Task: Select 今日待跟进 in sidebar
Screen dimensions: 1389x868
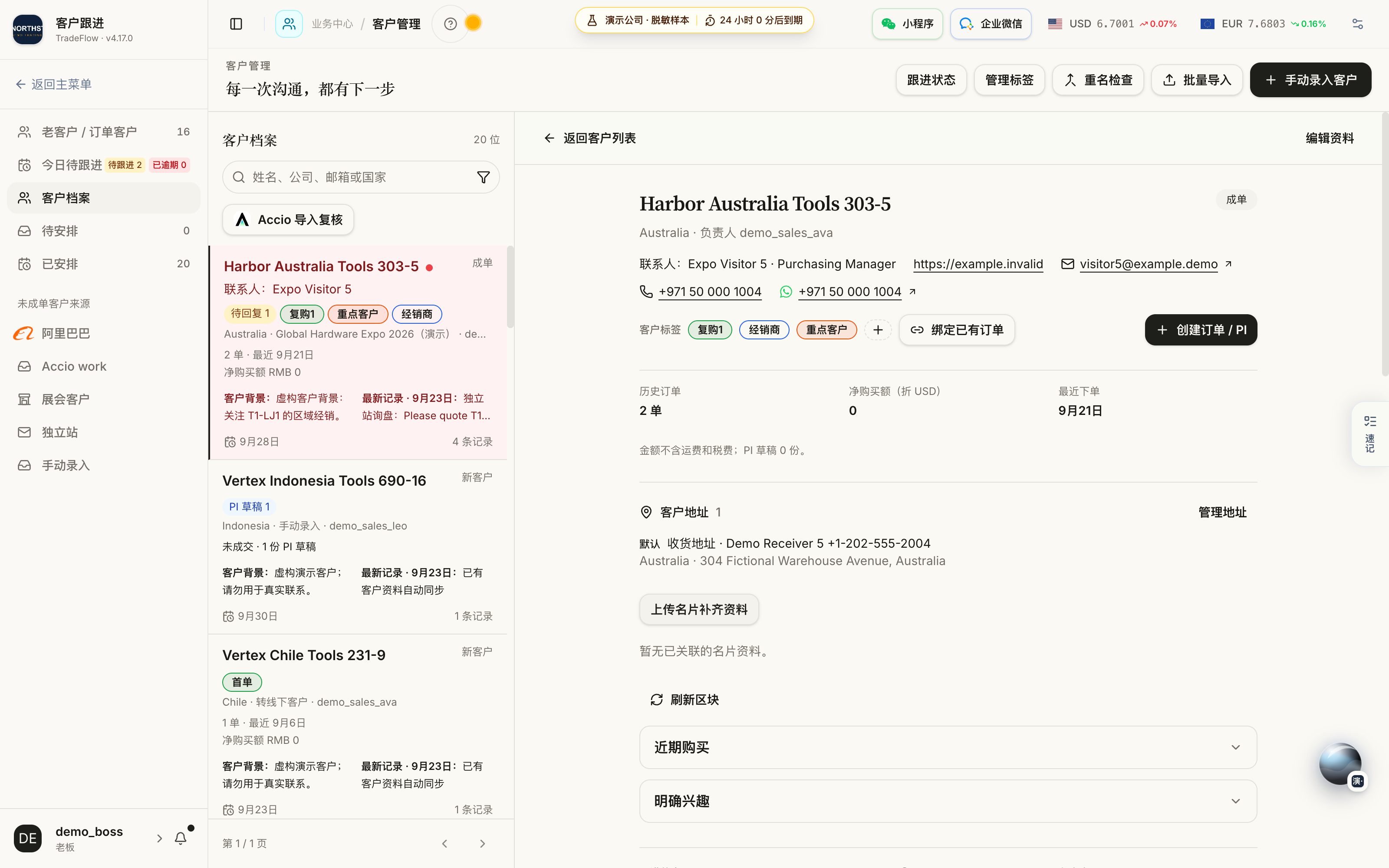Action: 104,165
